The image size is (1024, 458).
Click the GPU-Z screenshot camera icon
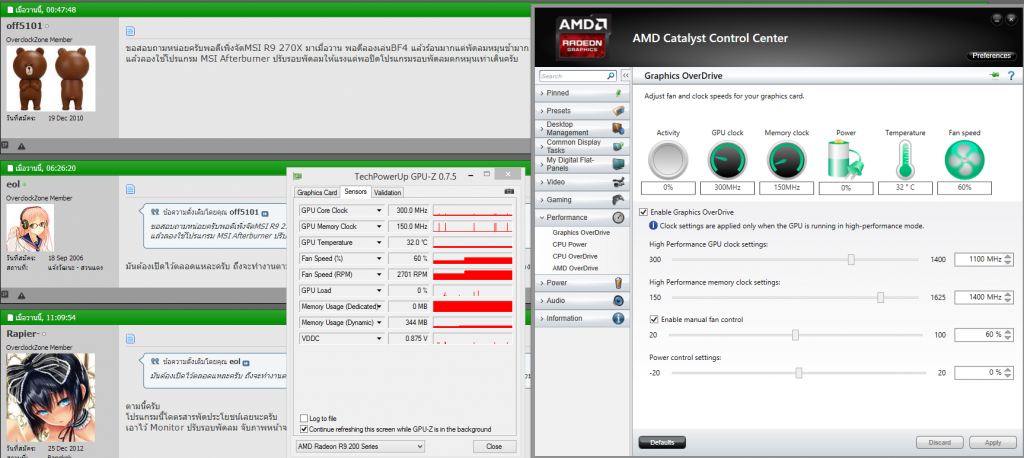[509, 192]
